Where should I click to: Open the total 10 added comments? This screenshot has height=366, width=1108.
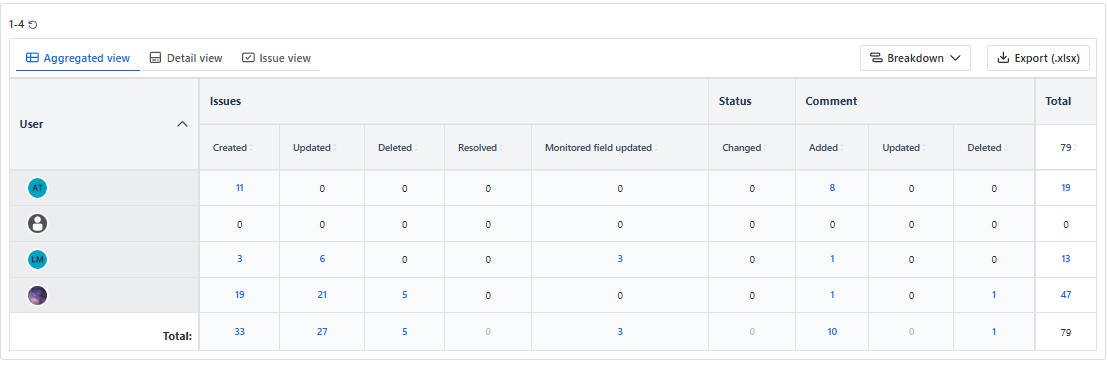tap(832, 331)
